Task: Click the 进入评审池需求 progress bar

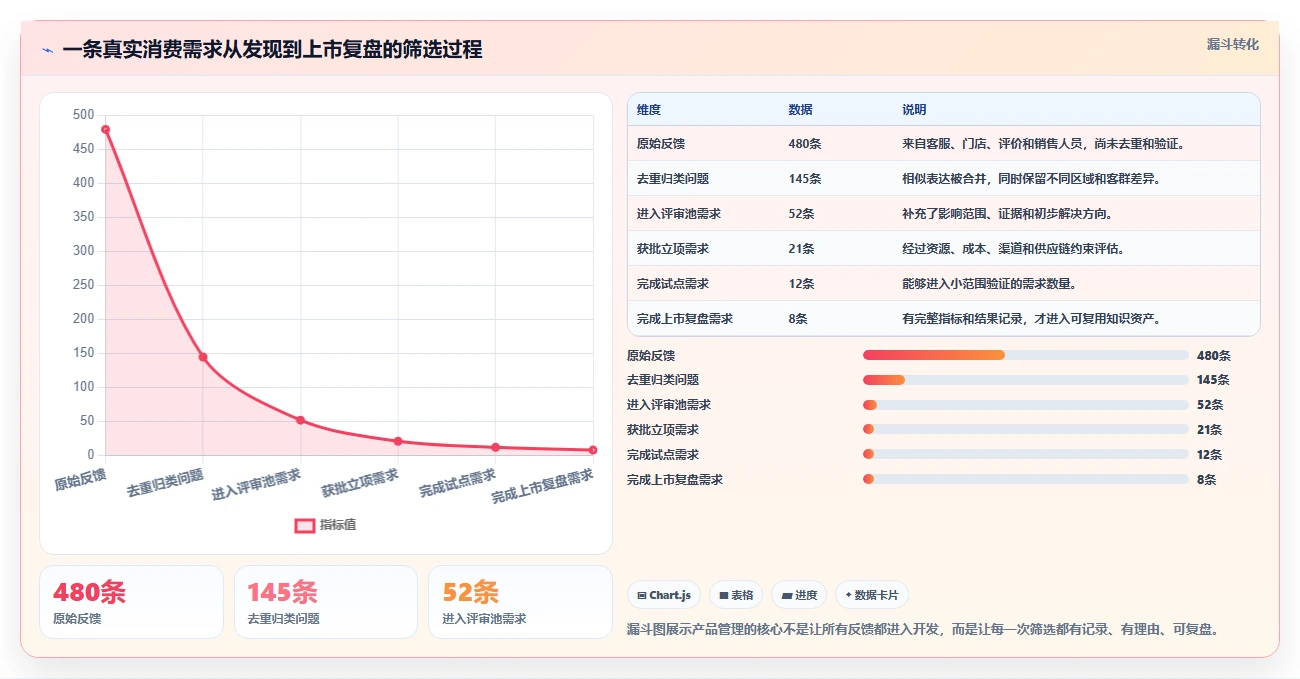Action: click(x=1025, y=405)
